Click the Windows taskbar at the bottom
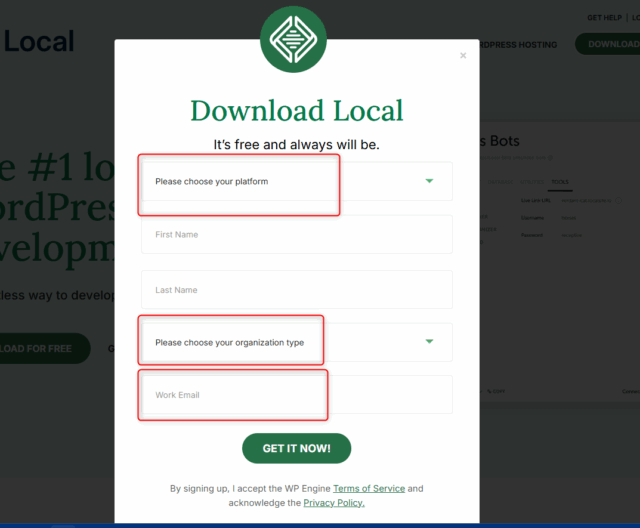Screen dimensions: 640x528 (x=320, y=524)
